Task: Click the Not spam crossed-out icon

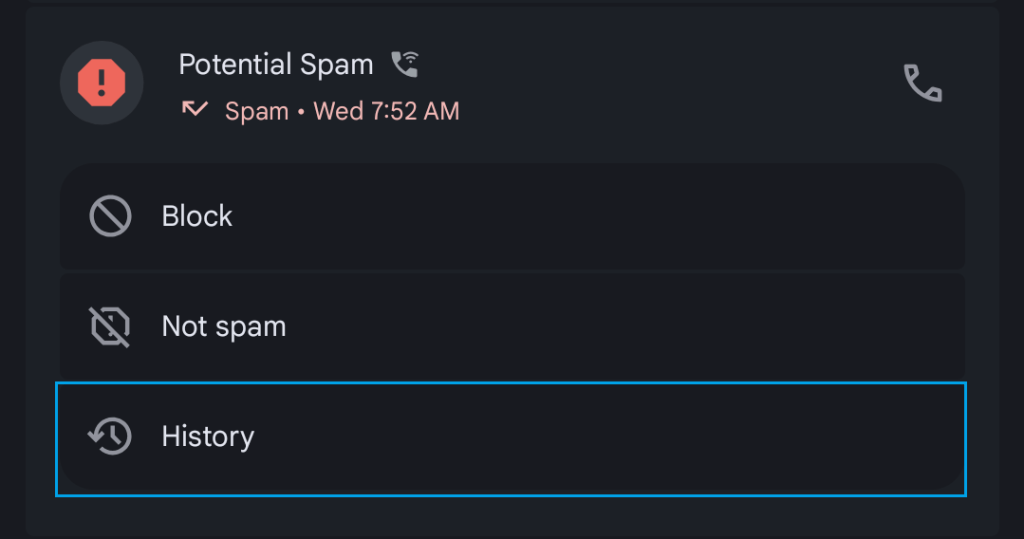Action: coord(110,326)
